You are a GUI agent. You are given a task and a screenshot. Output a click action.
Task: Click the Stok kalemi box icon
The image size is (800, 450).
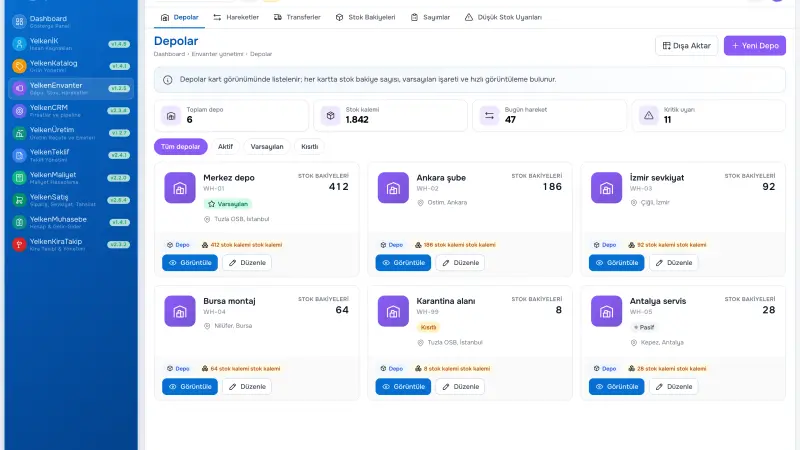coord(330,116)
